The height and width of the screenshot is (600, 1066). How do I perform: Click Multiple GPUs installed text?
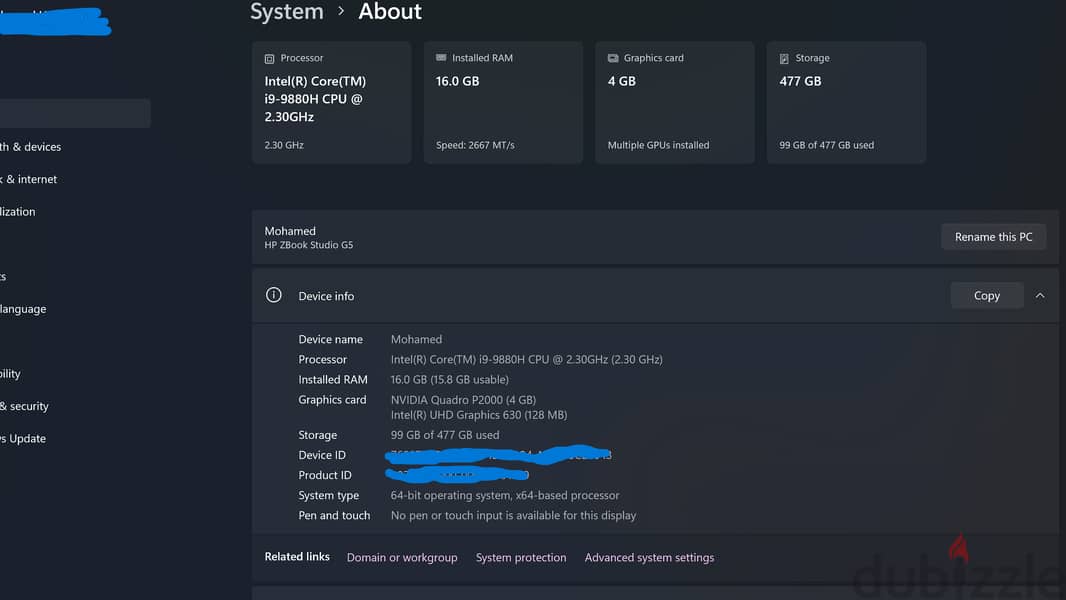tap(658, 145)
